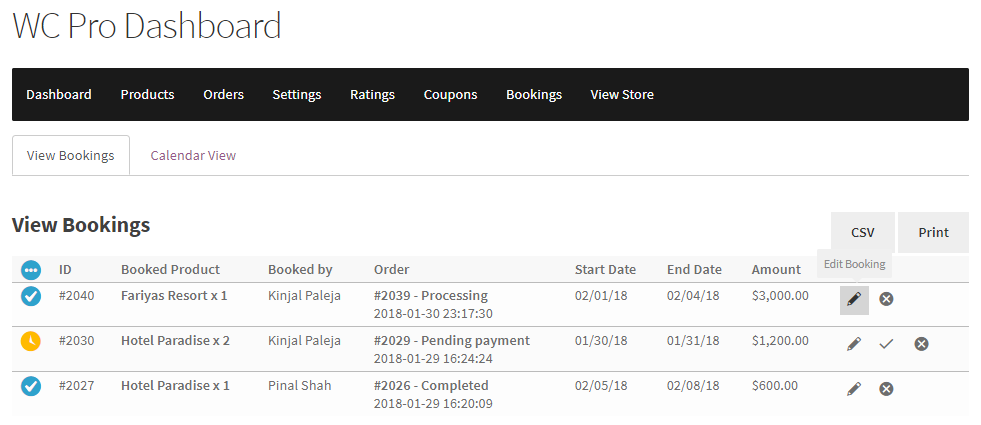The width and height of the screenshot is (981, 425).
Task: Open the Fariyas Resort x 1 product link
Action: coord(174,295)
